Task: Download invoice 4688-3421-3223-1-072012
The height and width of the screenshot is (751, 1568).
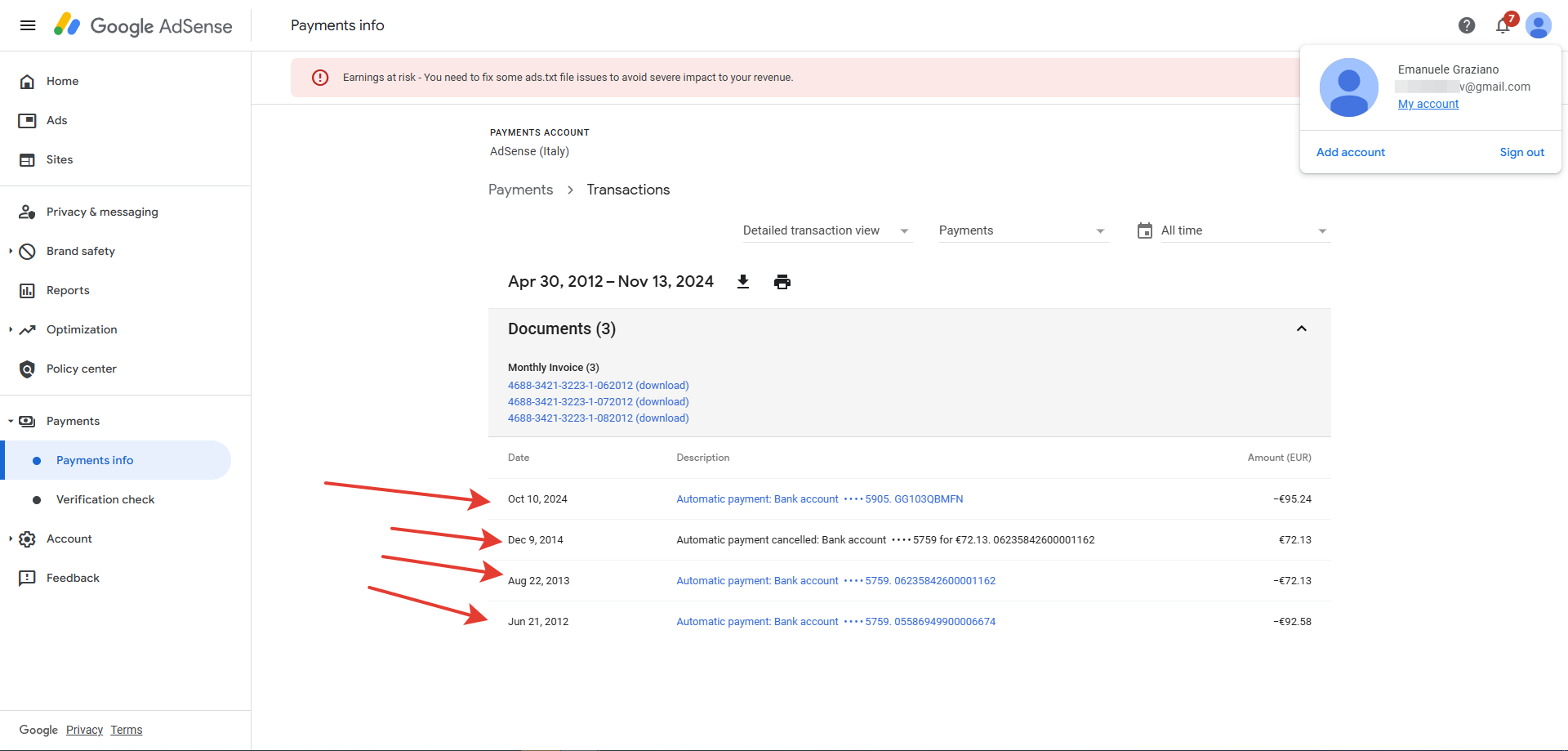Action: point(599,402)
